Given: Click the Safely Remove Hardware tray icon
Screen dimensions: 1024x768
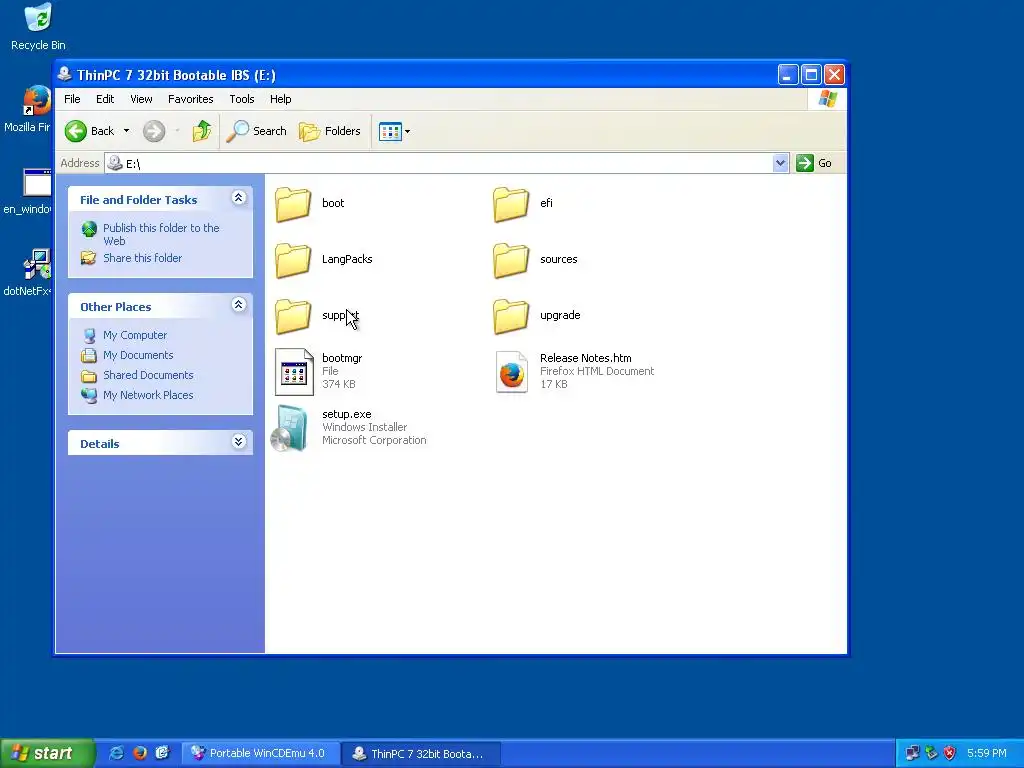Looking at the screenshot, I should click(931, 754).
